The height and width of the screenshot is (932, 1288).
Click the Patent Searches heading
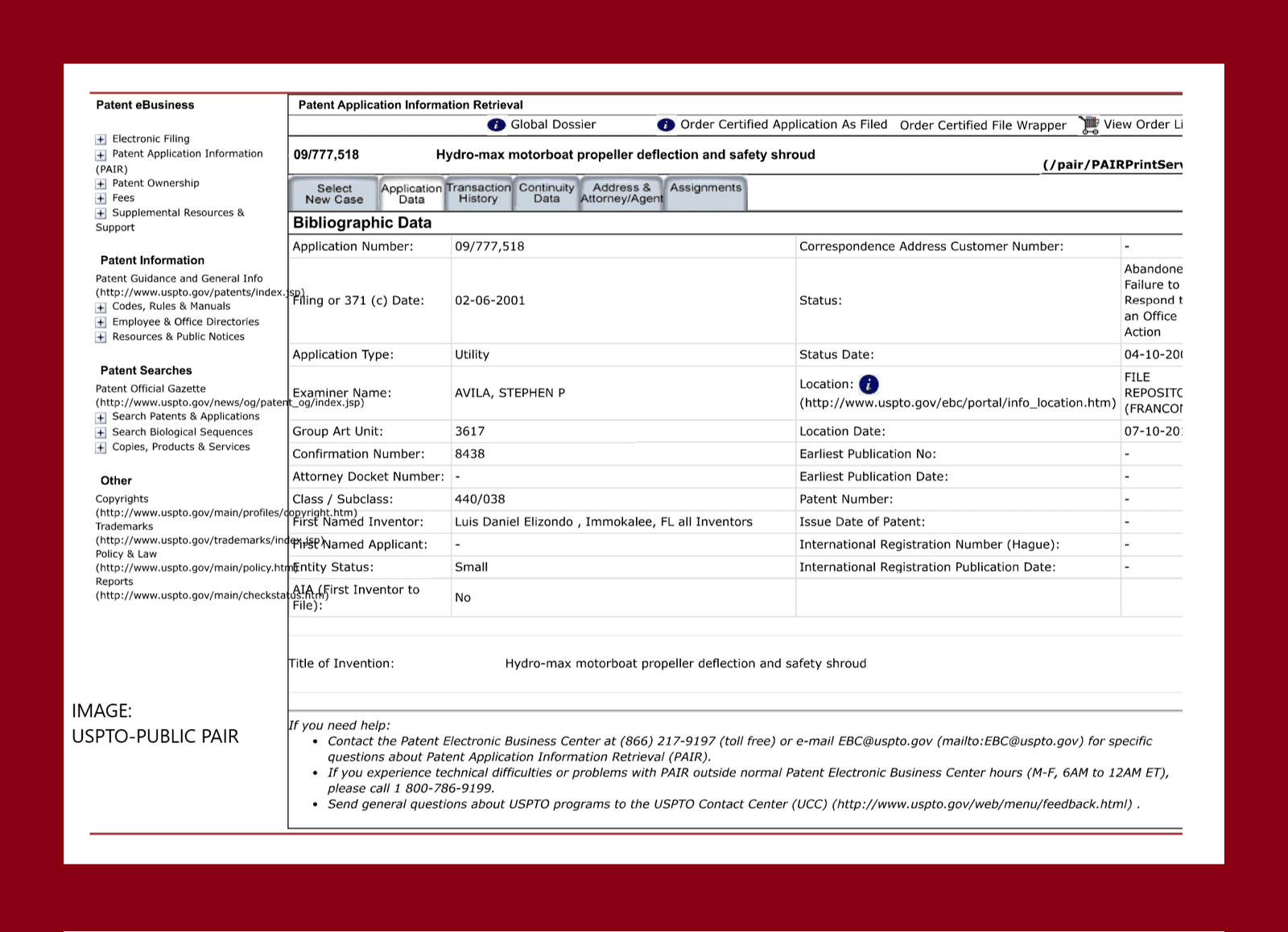click(x=146, y=371)
